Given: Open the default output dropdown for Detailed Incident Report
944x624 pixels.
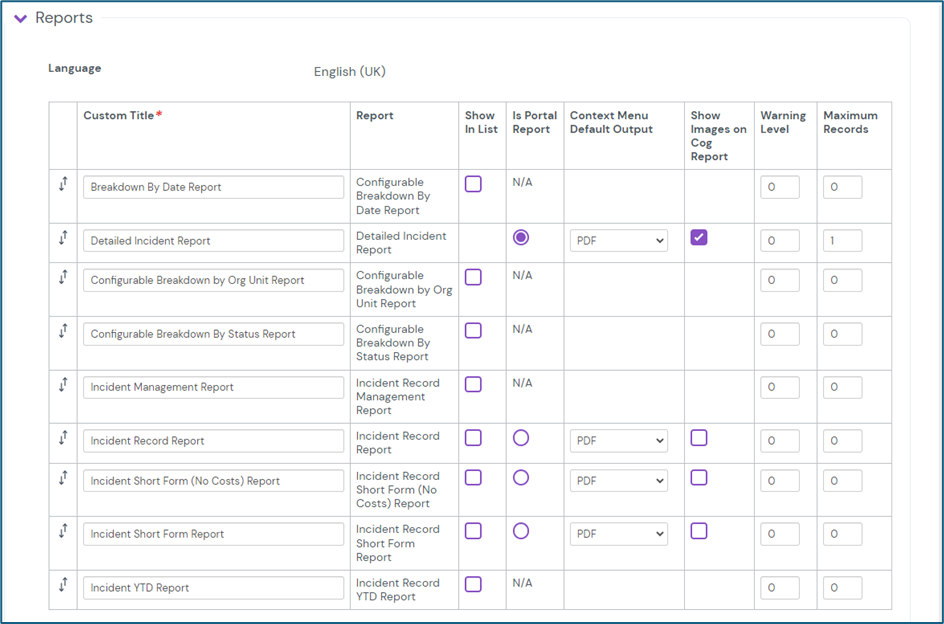Looking at the screenshot, I should click(x=619, y=241).
